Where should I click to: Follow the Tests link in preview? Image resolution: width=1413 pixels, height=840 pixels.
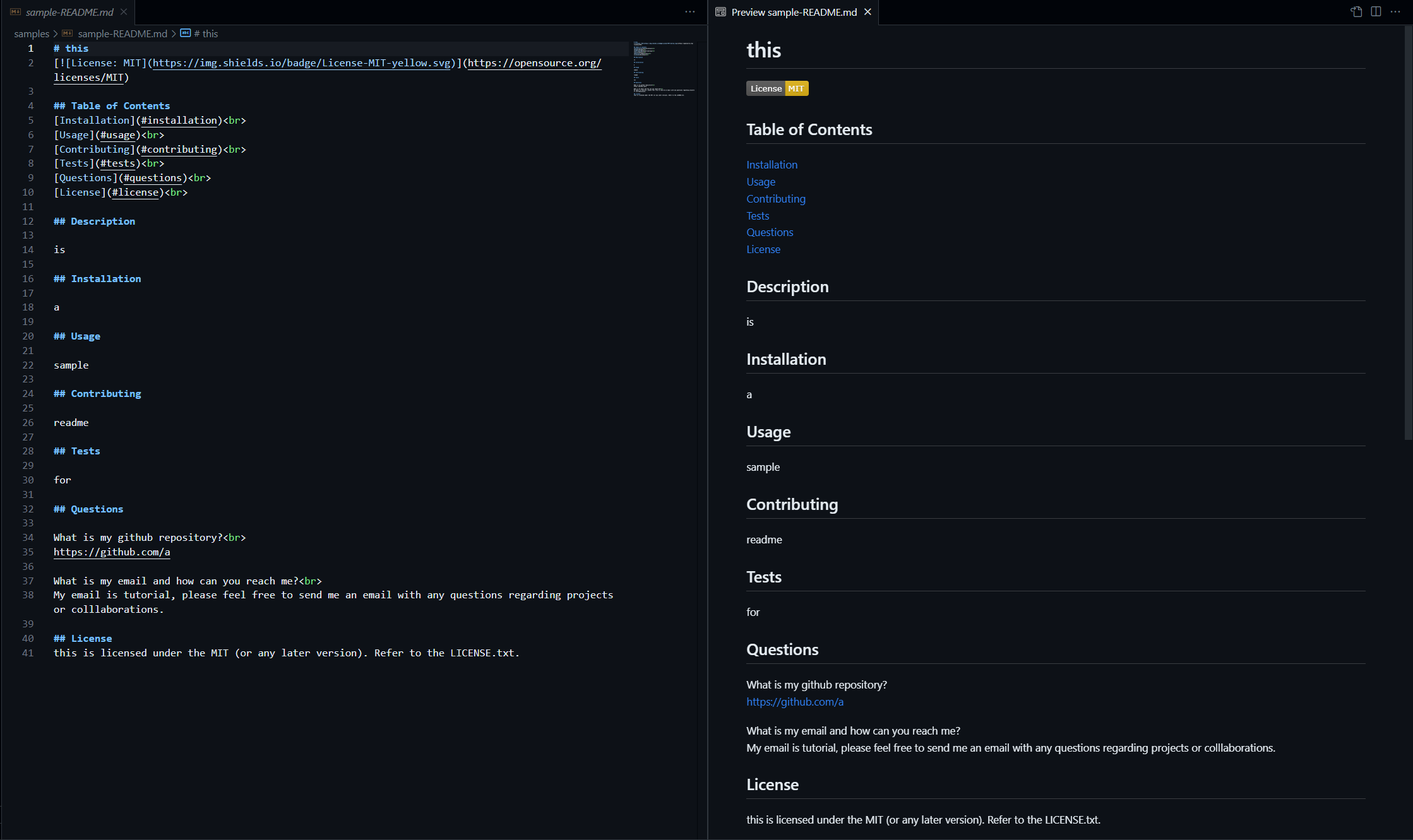pos(758,216)
